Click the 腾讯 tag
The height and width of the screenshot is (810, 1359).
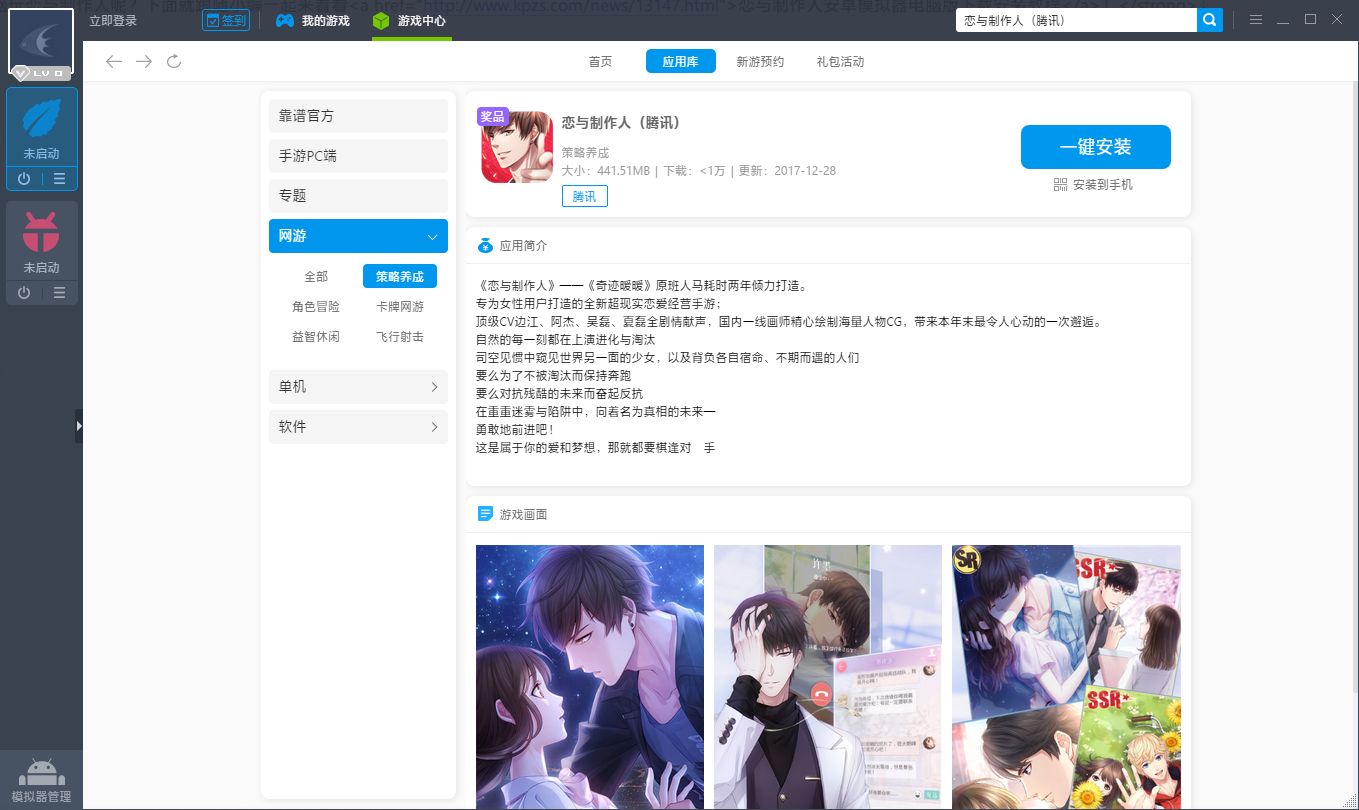coord(585,197)
